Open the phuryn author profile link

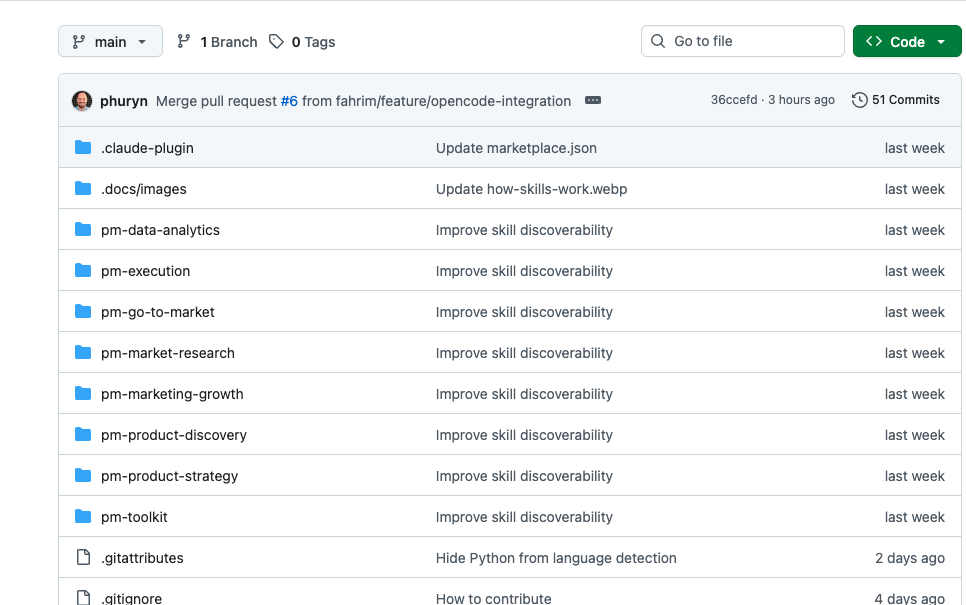(124, 101)
